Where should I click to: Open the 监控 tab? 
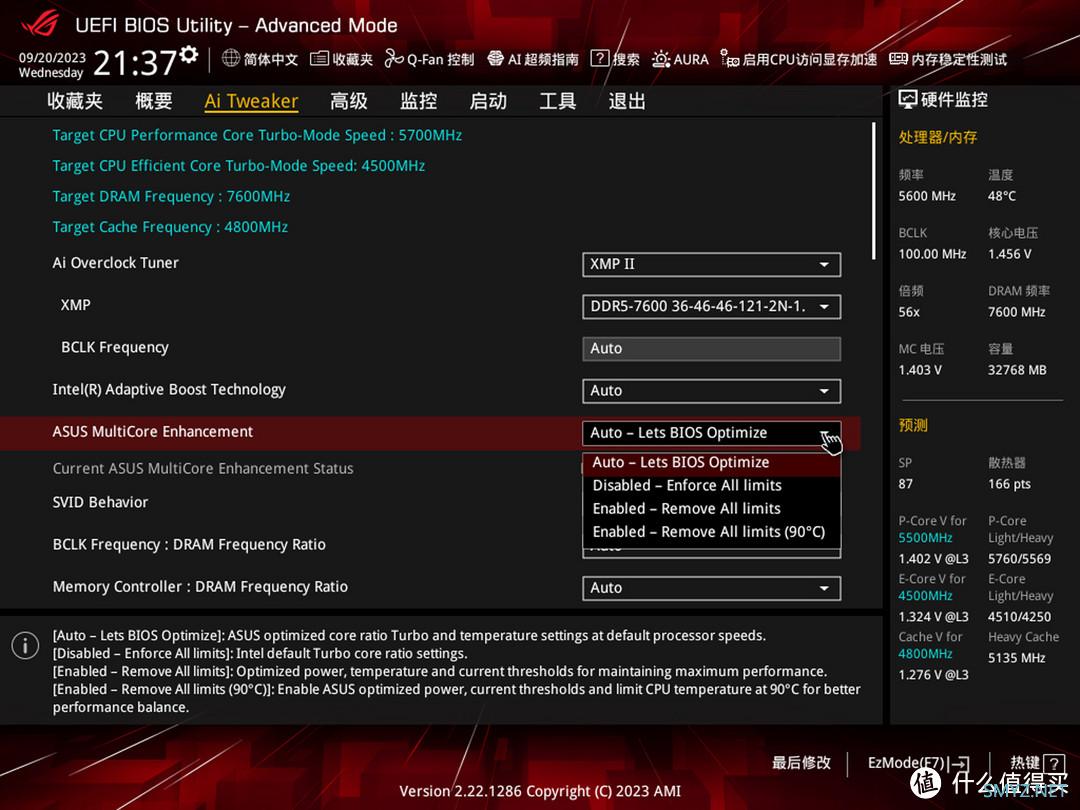pyautogui.click(x=419, y=101)
